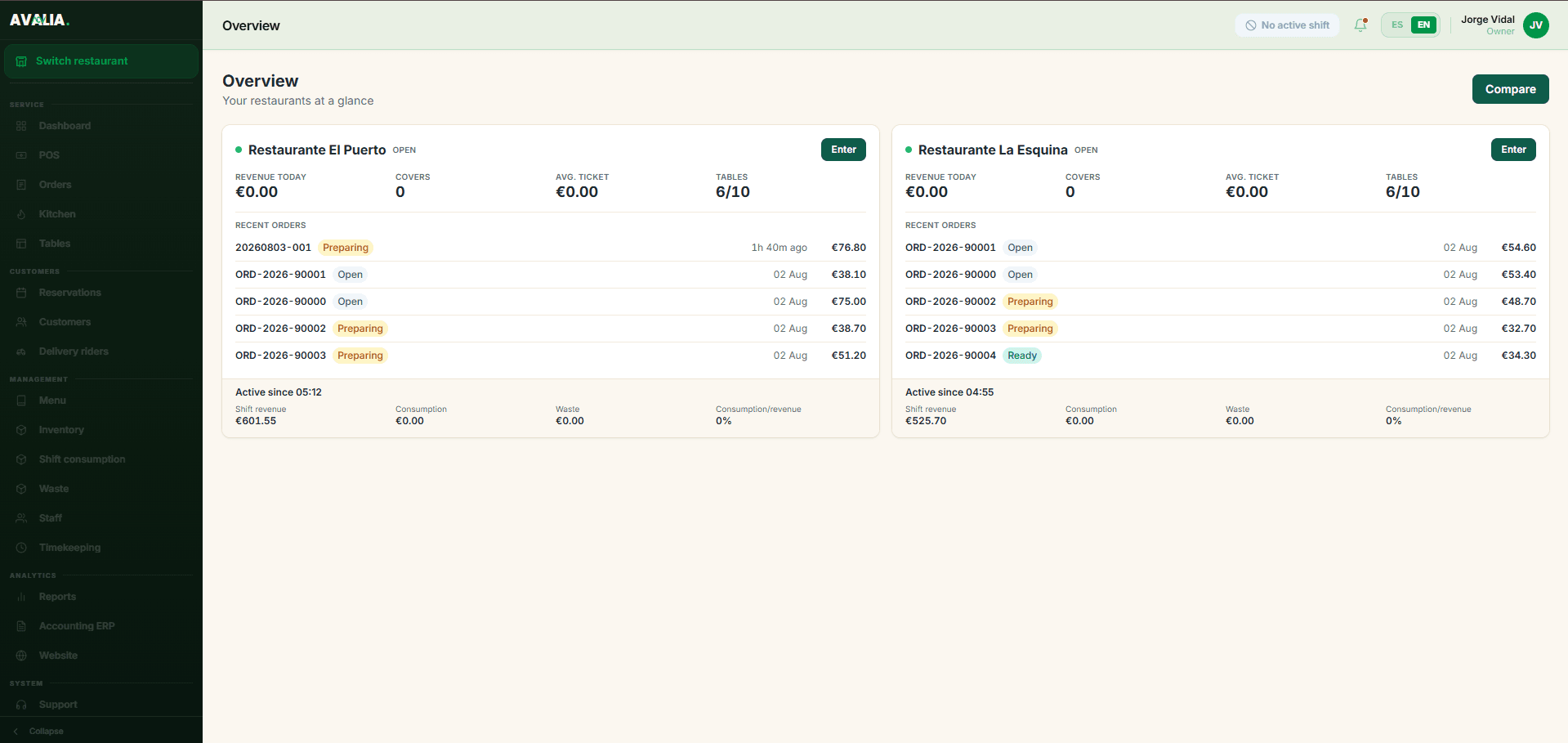The image size is (1568, 743).
Task: Click the Ready status badge
Action: (1021, 356)
